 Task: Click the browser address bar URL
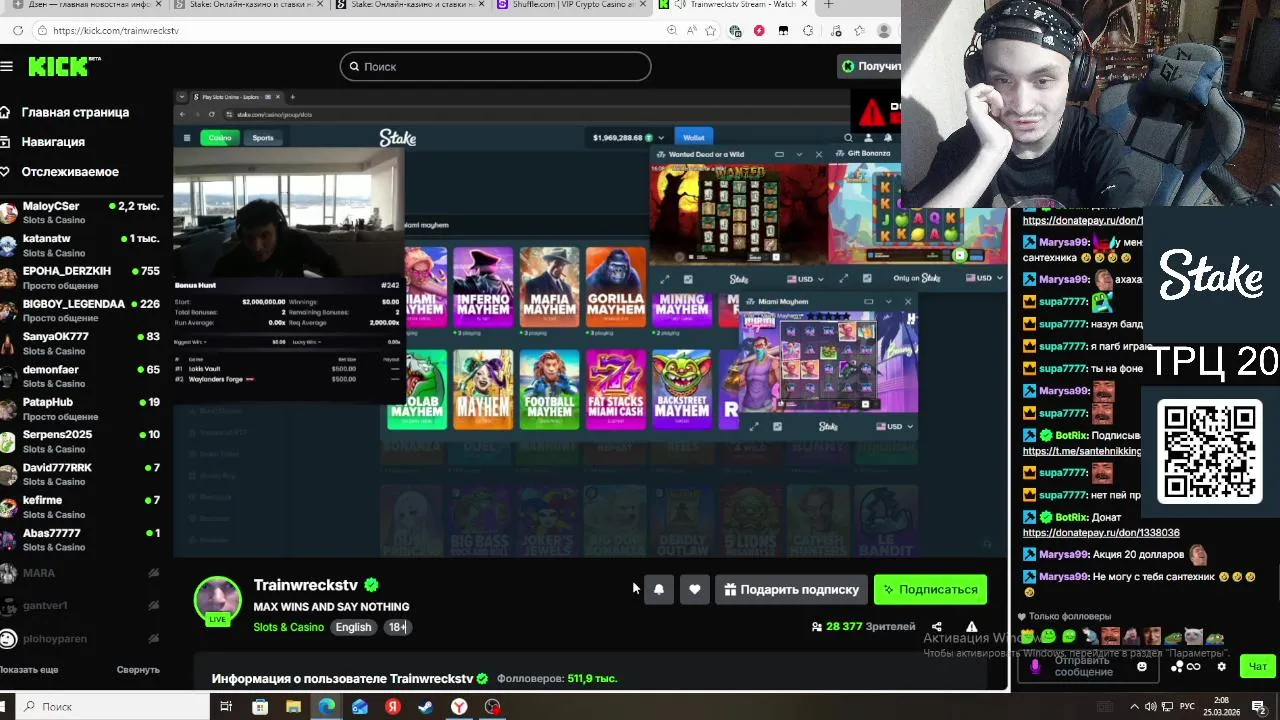116,31
